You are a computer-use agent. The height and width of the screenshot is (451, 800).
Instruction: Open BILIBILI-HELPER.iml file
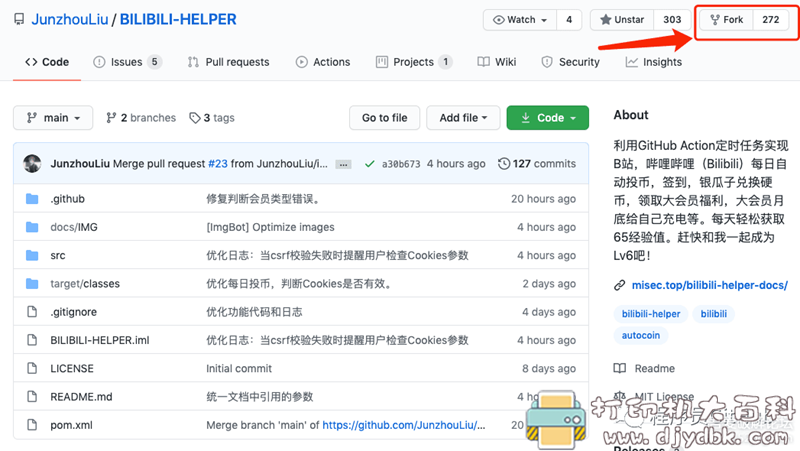click(x=100, y=340)
